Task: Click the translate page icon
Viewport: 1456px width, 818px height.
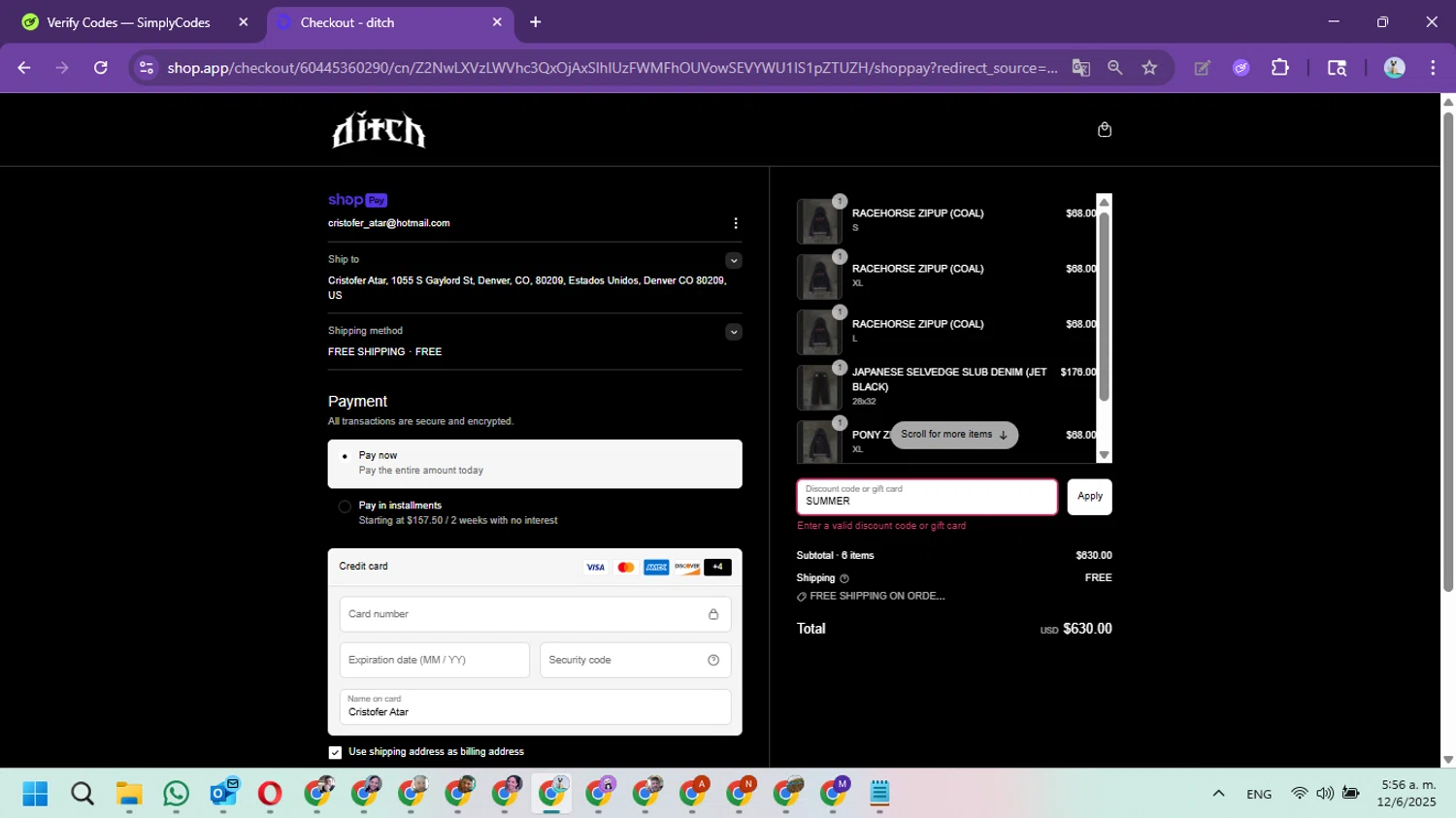Action: click(1080, 68)
